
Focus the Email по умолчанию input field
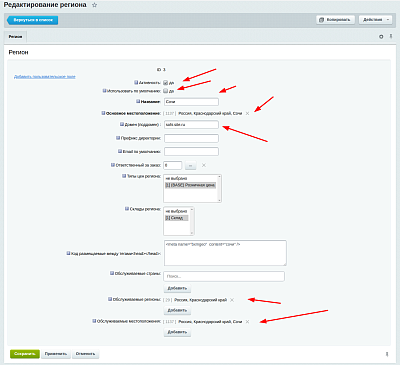point(191,152)
